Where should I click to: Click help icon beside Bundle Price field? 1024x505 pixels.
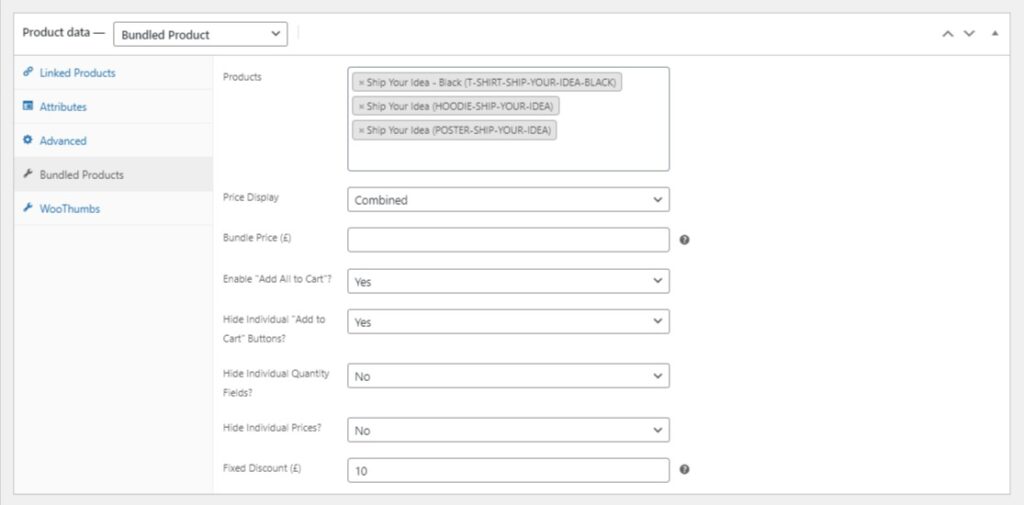pyautogui.click(x=684, y=240)
